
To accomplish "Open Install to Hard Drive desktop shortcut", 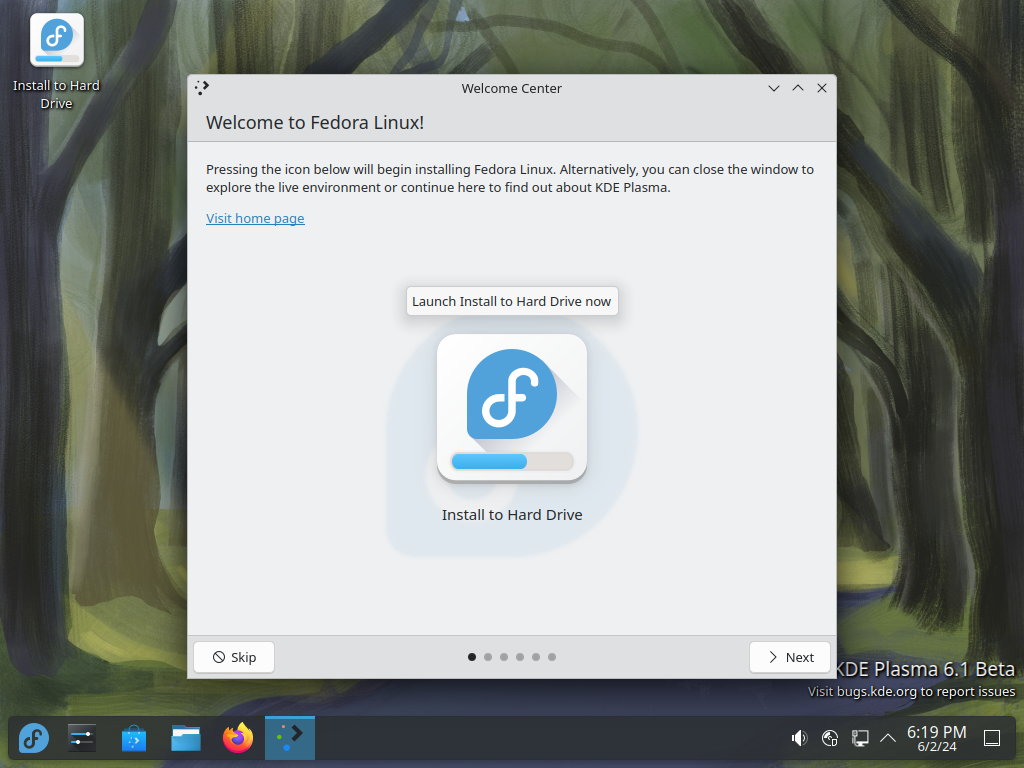I will (57, 63).
